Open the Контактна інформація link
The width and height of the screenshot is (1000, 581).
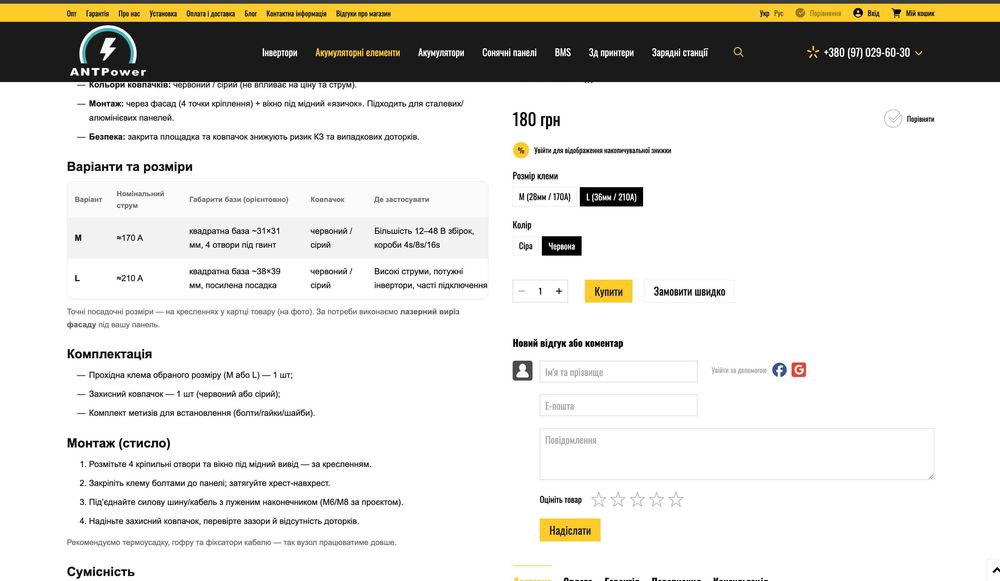pos(296,13)
